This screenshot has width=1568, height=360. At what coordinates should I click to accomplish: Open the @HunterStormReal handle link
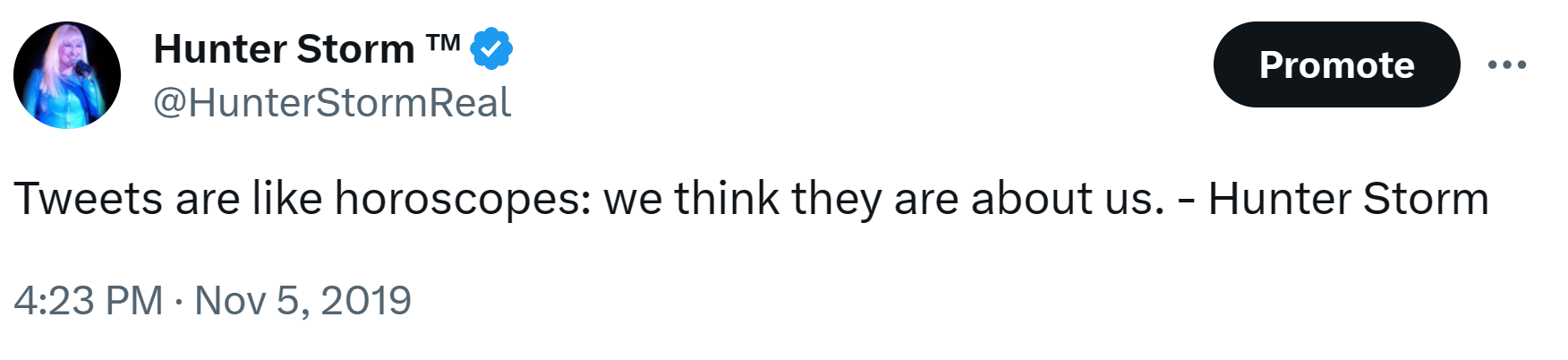point(332,103)
